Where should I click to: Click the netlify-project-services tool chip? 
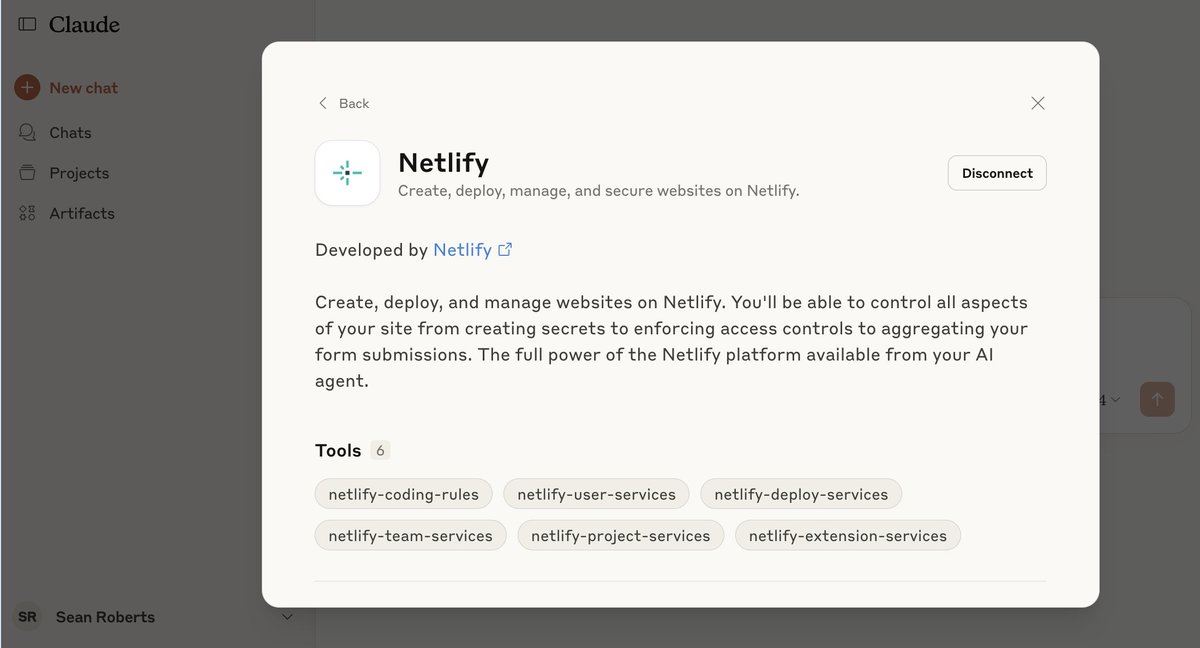[621, 535]
